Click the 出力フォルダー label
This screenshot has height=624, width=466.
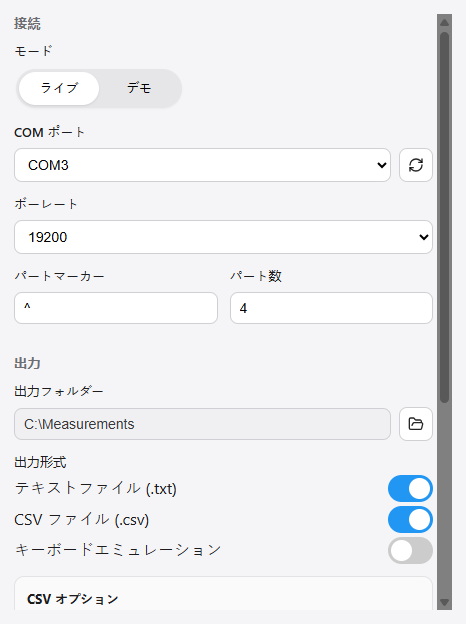tap(59, 391)
